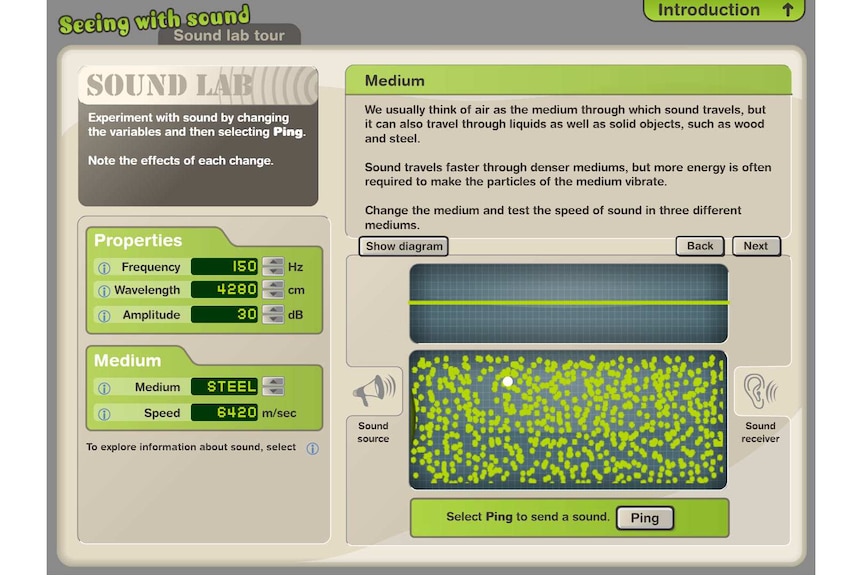
Task: Click the Introduction up-arrow icon
Action: coord(788,9)
